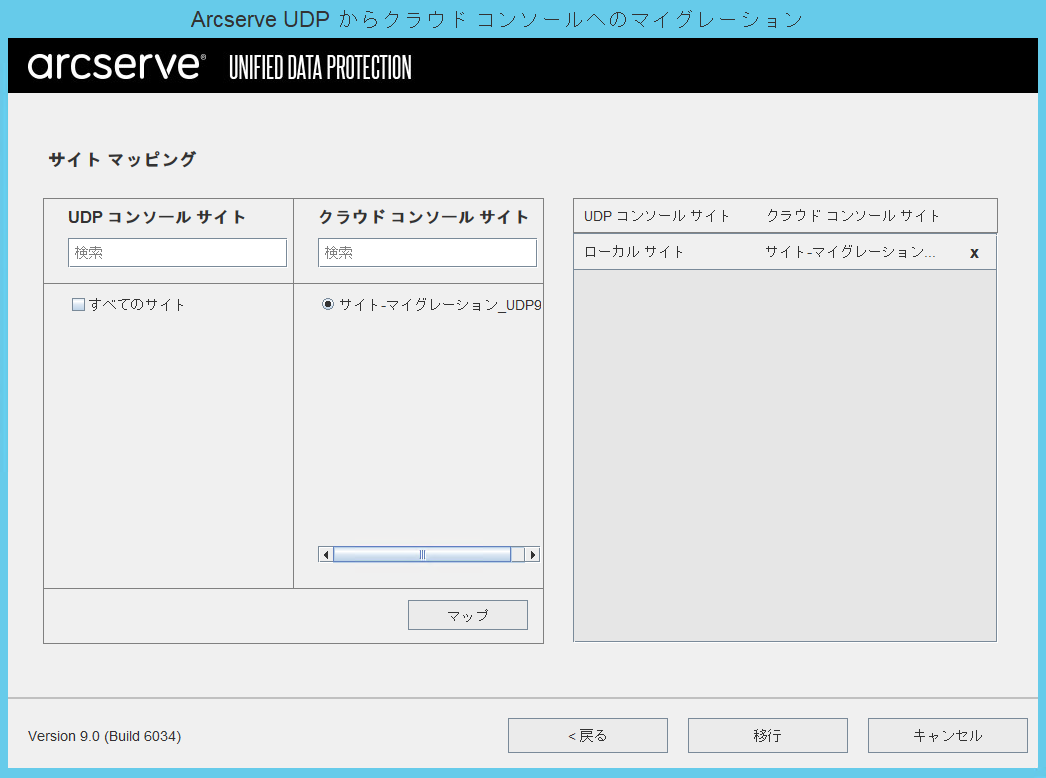Click the クラウド コンソール サイト column header in mapping table

[853, 216]
